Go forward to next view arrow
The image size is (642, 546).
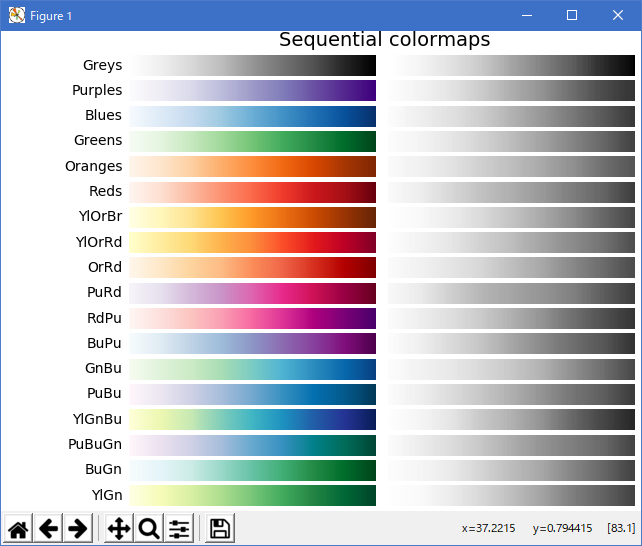coord(78,528)
